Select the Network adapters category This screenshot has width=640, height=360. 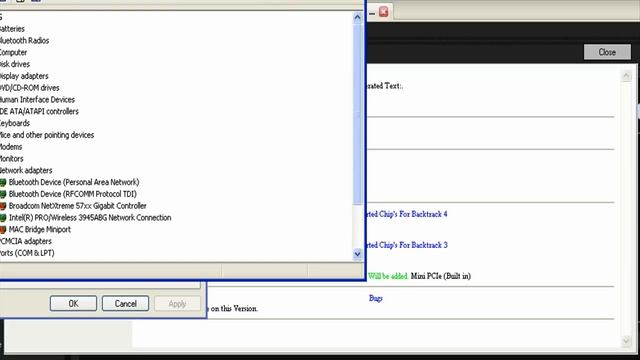point(26,171)
